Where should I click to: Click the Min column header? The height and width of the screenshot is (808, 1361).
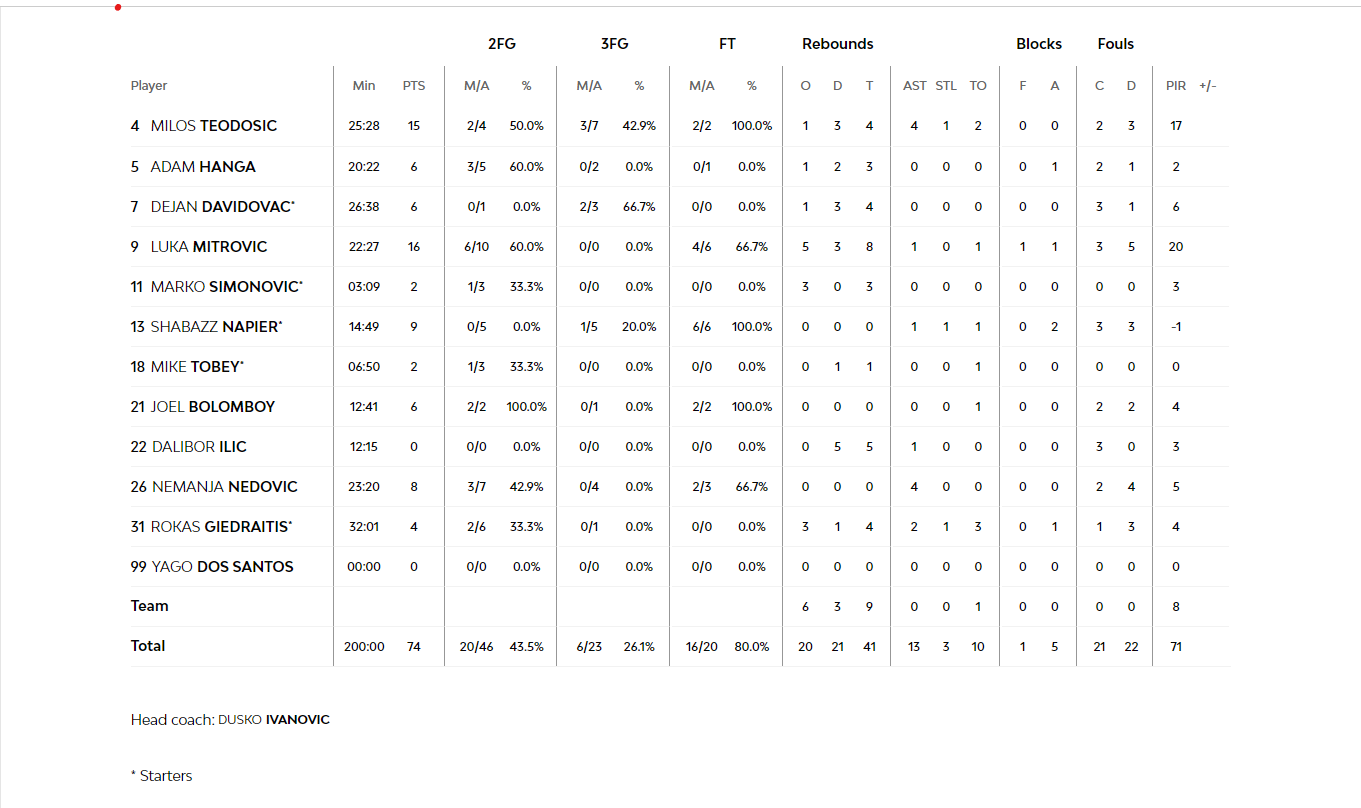[x=364, y=86]
